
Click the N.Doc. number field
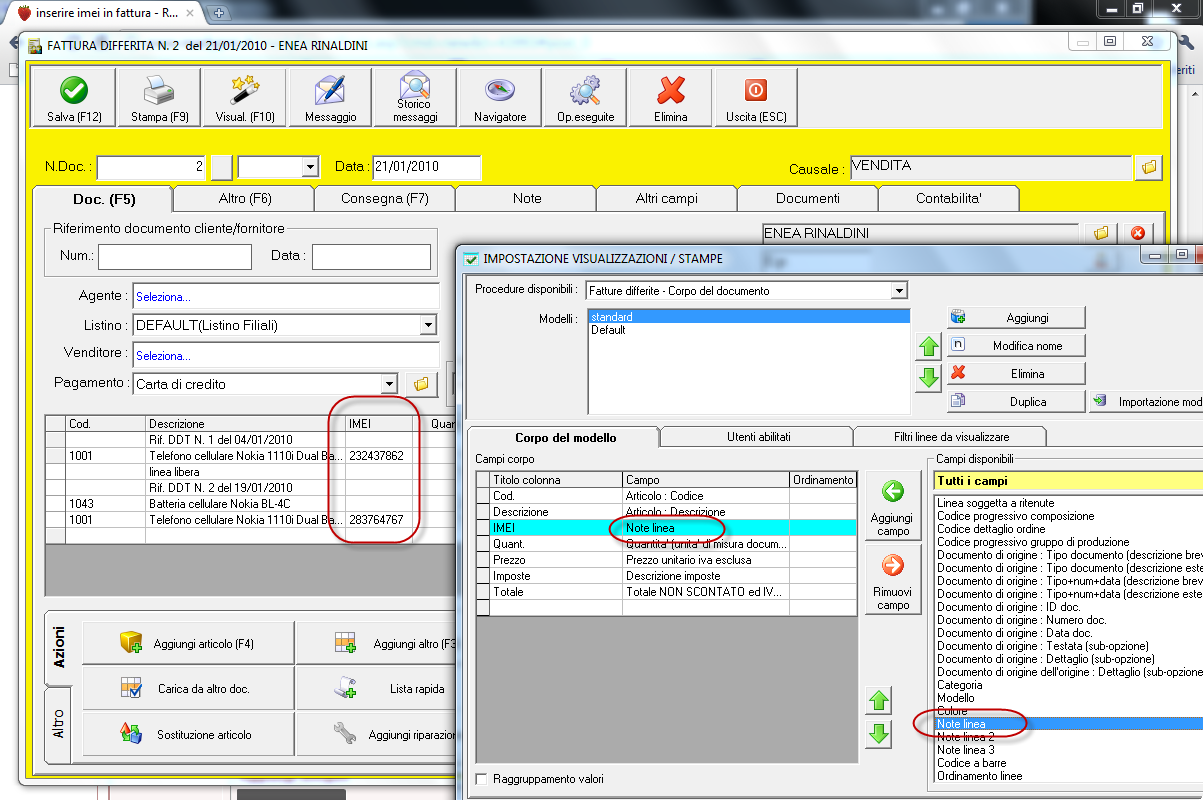[152, 167]
